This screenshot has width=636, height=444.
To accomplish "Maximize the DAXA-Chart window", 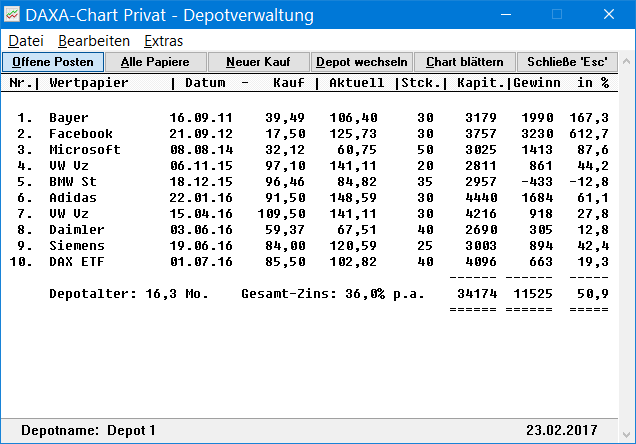I will (558, 15).
